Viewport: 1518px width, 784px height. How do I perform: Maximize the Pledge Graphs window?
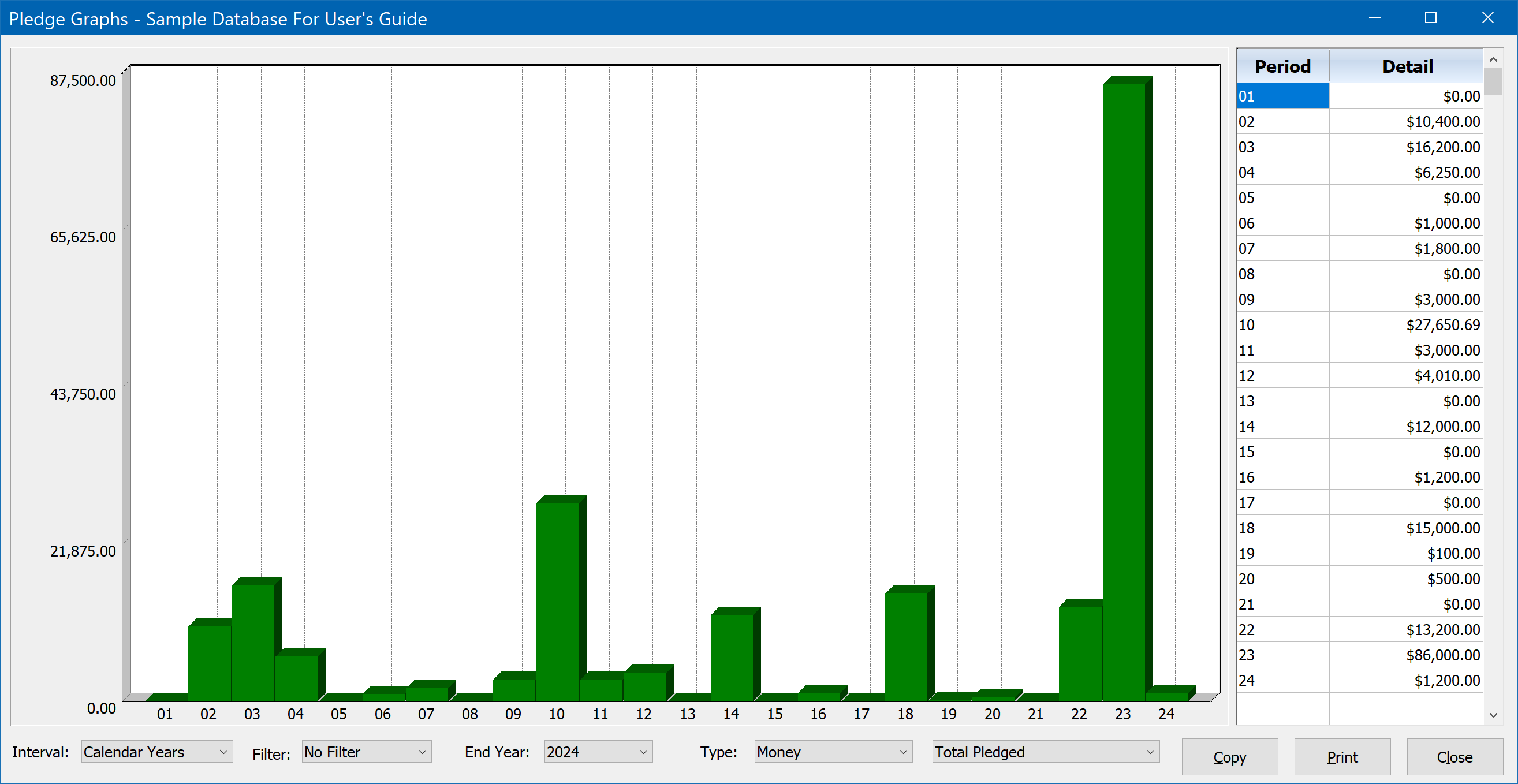pos(1431,18)
